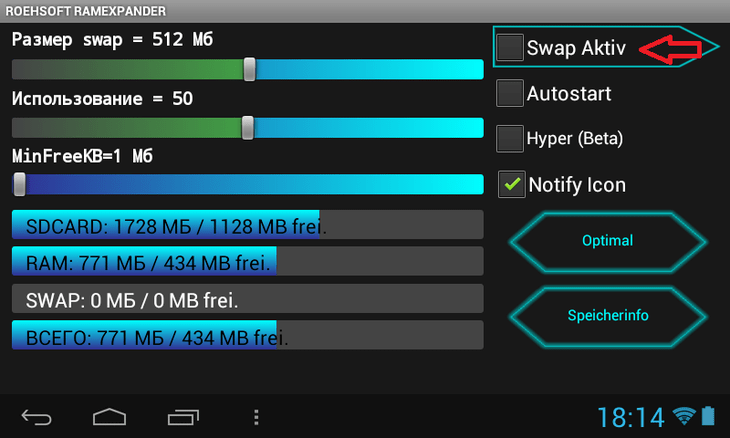The height and width of the screenshot is (438, 730).
Task: Click the swap size slider handle
Action: 250,69
